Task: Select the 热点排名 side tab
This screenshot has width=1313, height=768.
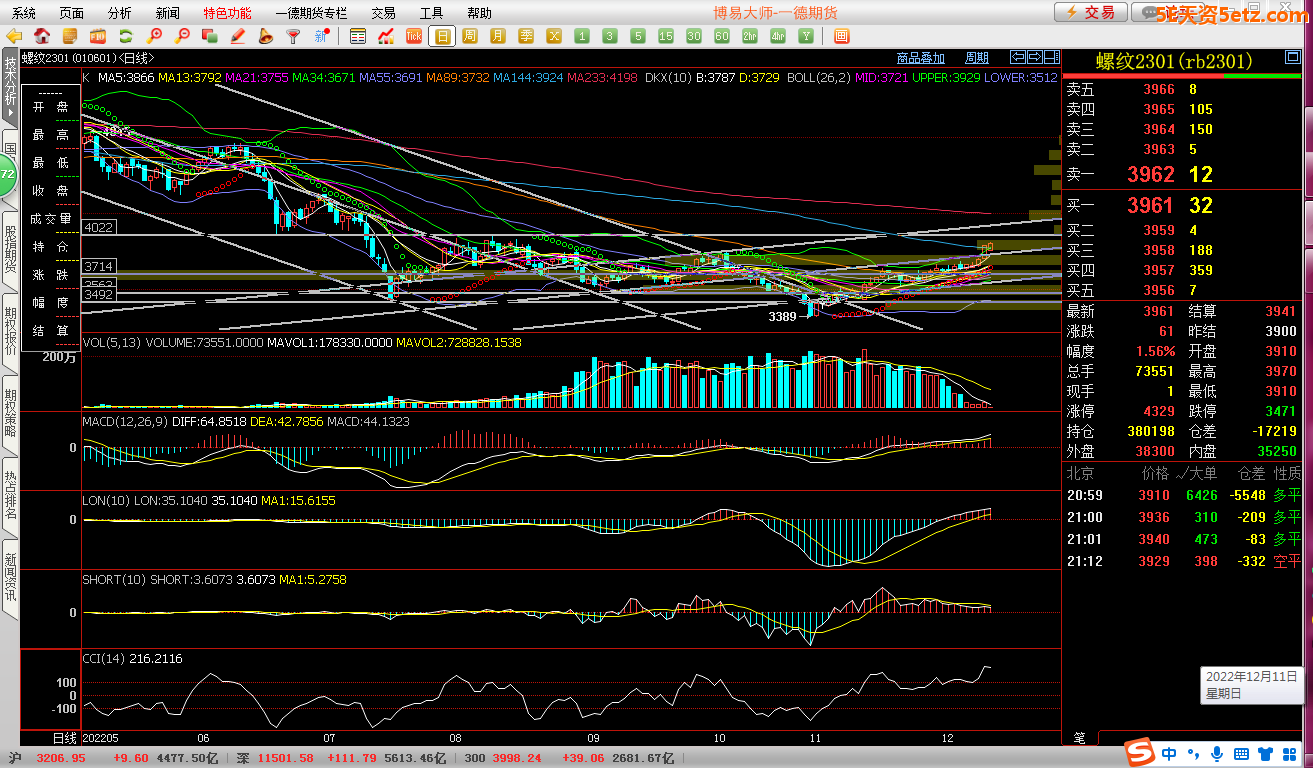Action: tap(10, 497)
